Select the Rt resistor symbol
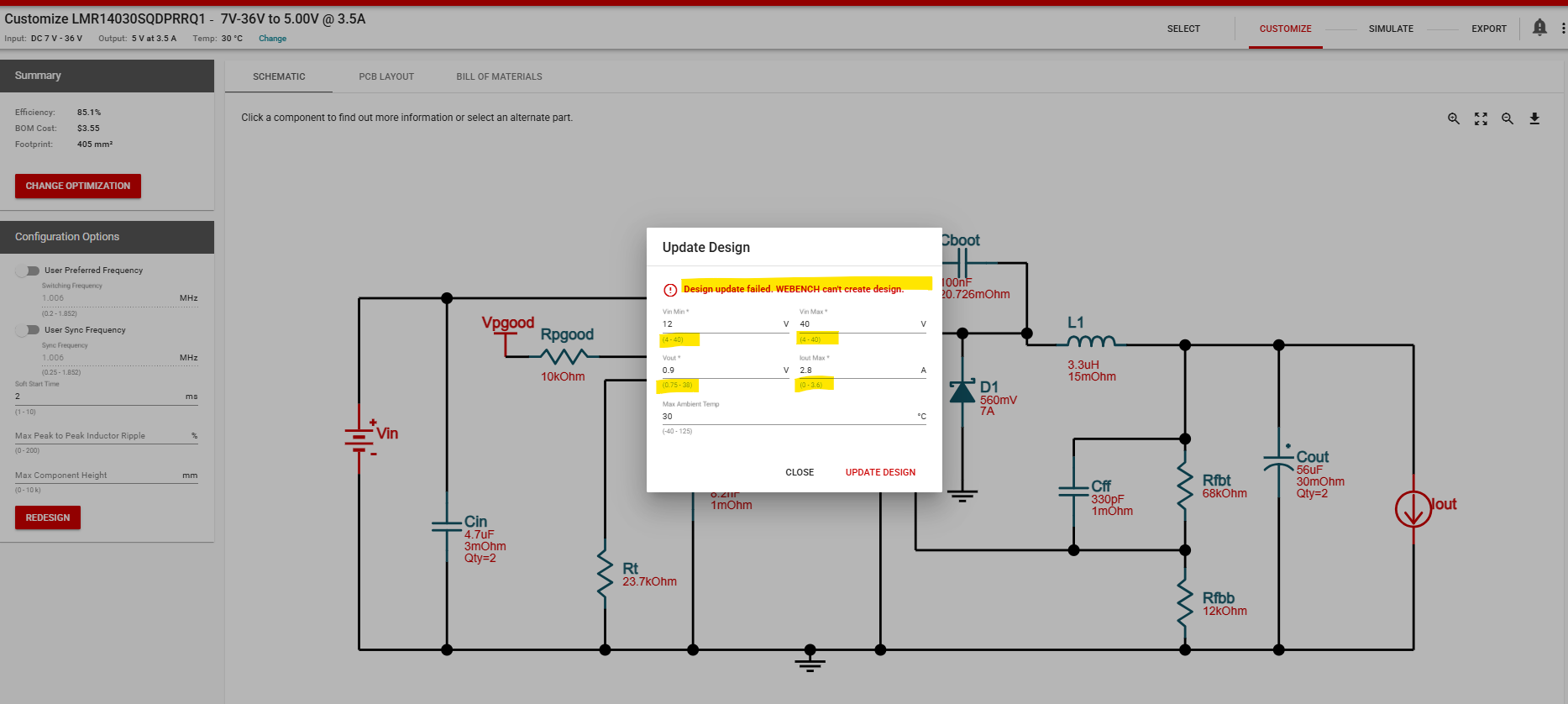This screenshot has width=1568, height=704. point(605,573)
